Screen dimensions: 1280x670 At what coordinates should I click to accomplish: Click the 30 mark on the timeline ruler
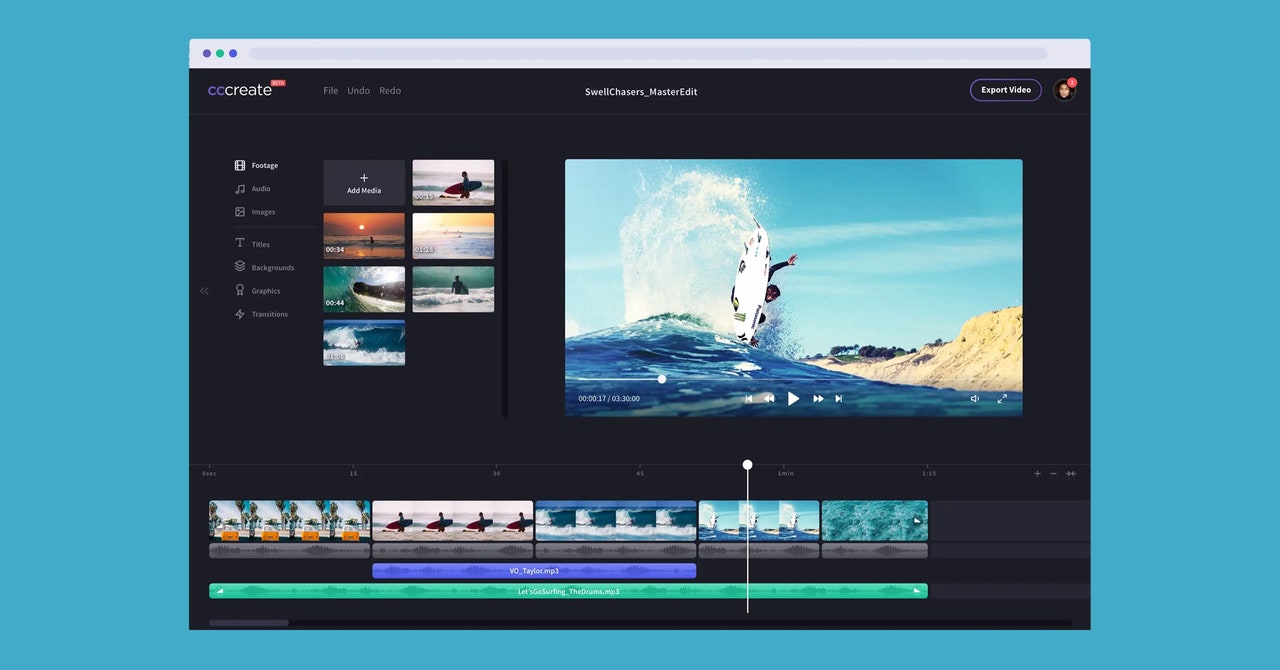click(496, 474)
